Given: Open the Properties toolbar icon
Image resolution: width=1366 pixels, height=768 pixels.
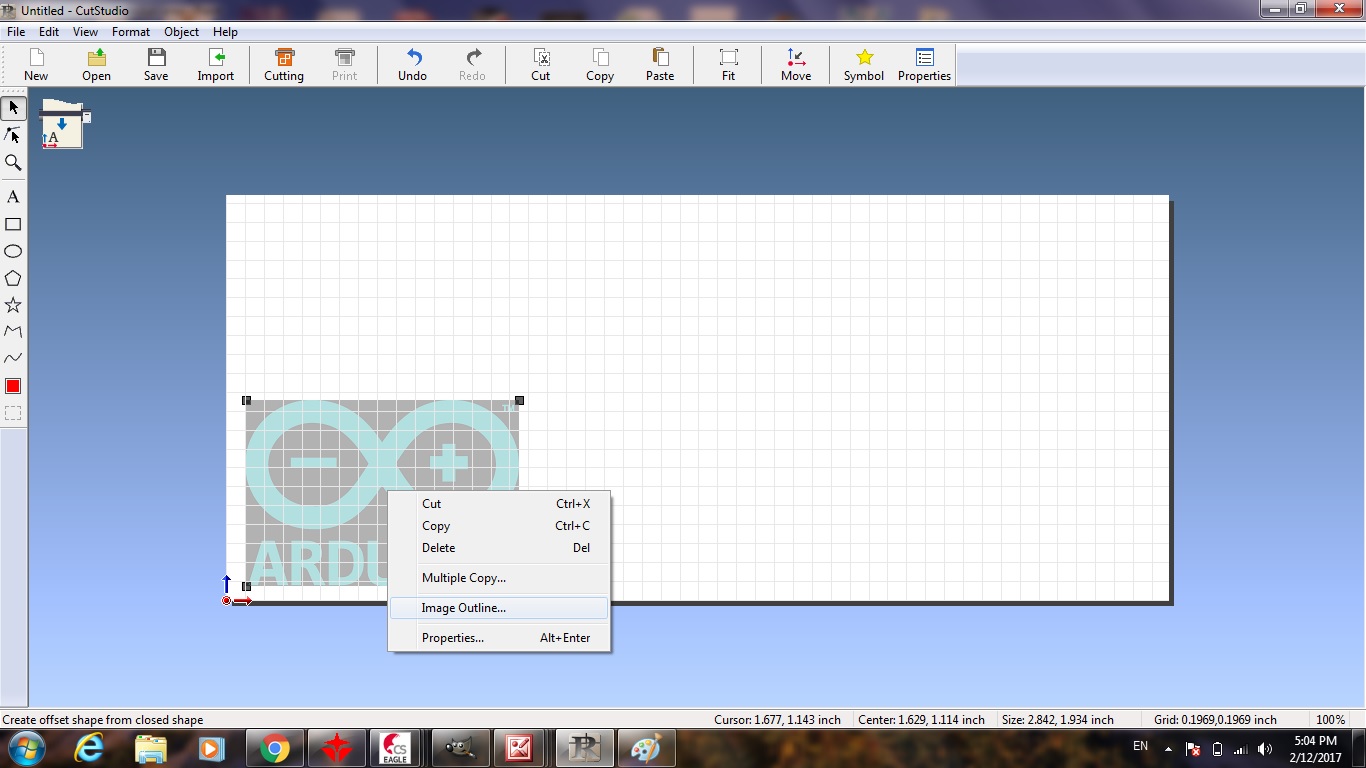Looking at the screenshot, I should [x=924, y=65].
